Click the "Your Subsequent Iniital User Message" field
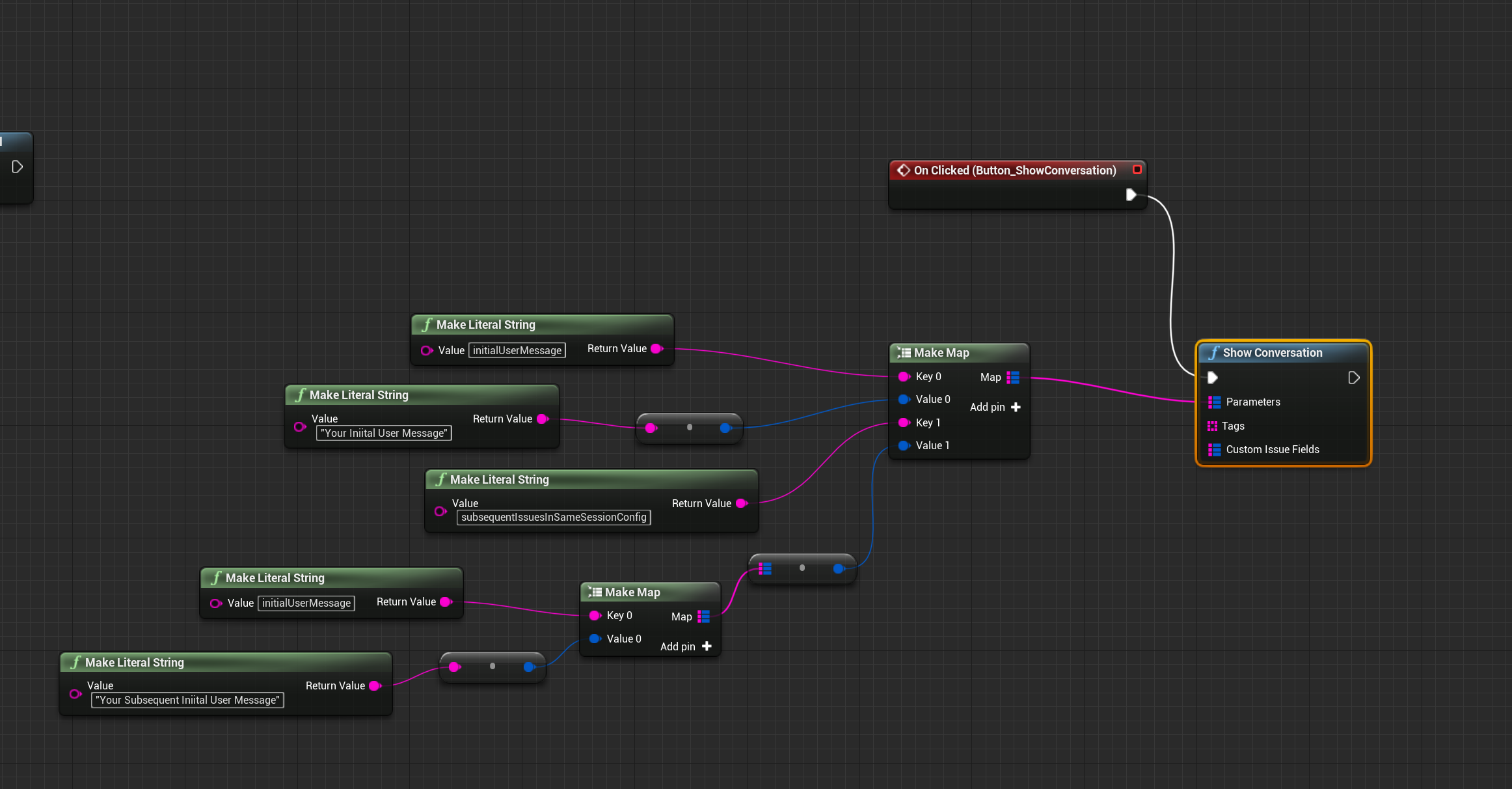The width and height of the screenshot is (1512, 789). point(187,700)
